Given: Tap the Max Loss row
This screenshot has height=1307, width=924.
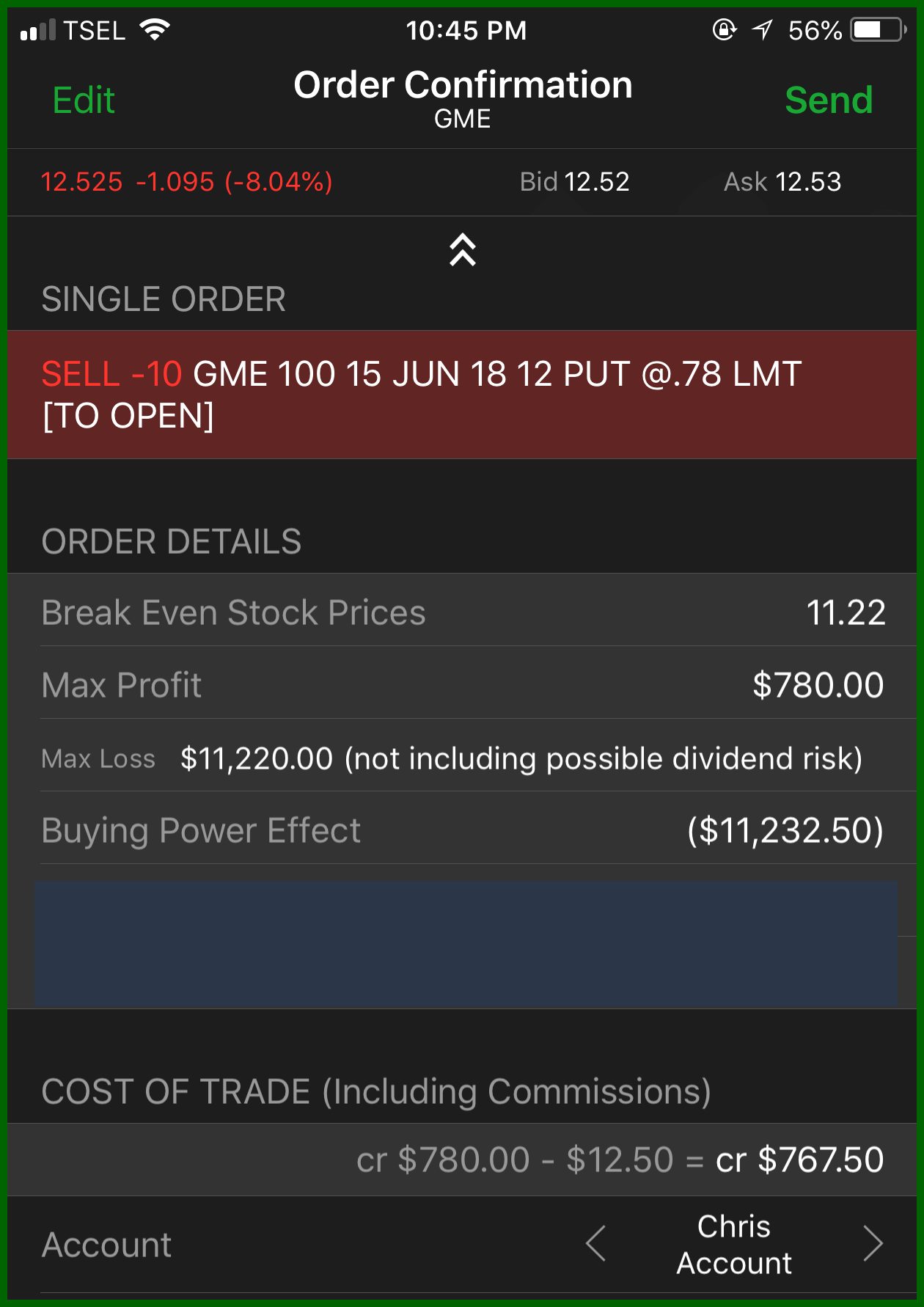Looking at the screenshot, I should tap(462, 758).
